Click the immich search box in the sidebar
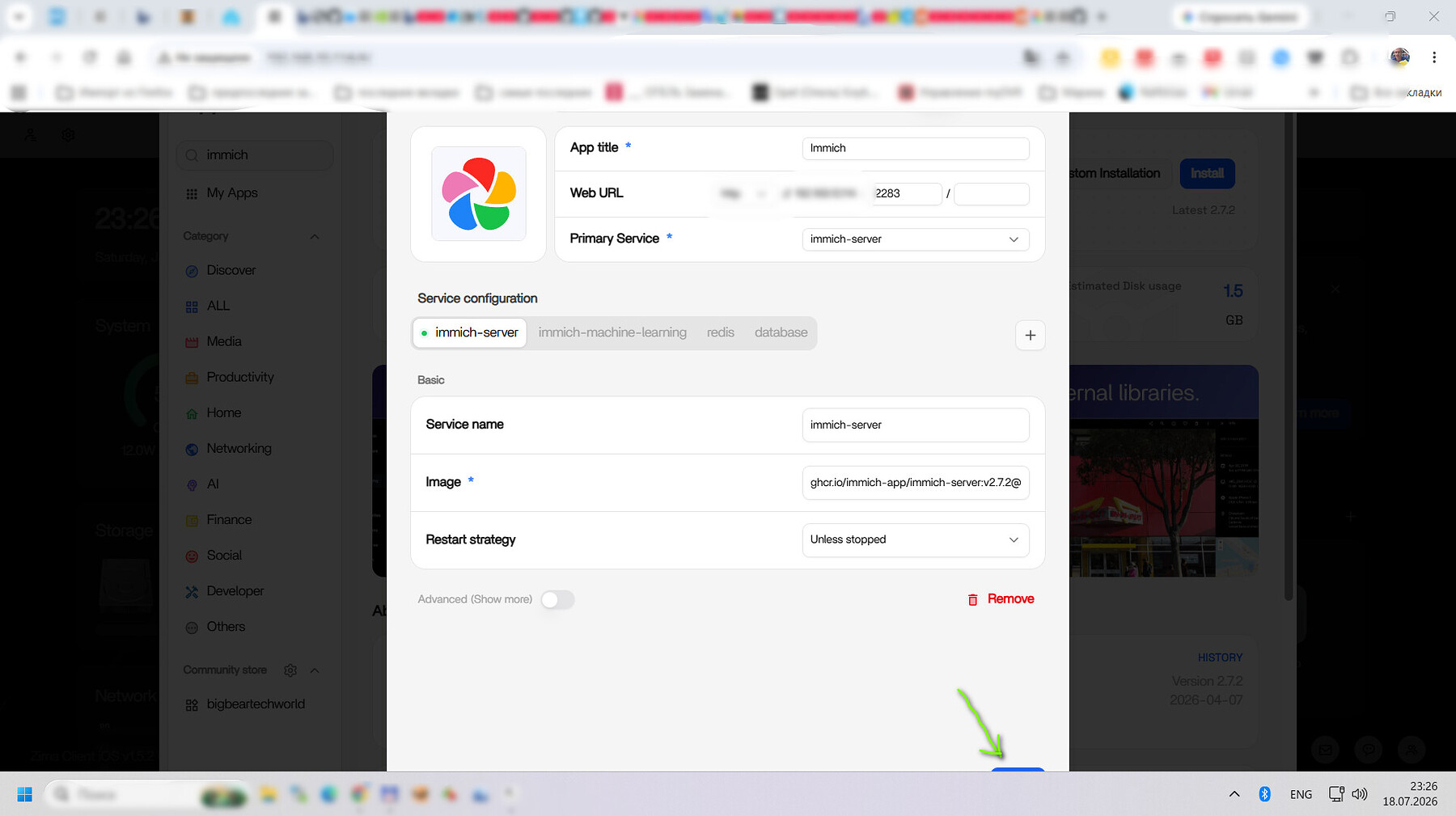Viewport: 1456px width, 816px height. [255, 155]
